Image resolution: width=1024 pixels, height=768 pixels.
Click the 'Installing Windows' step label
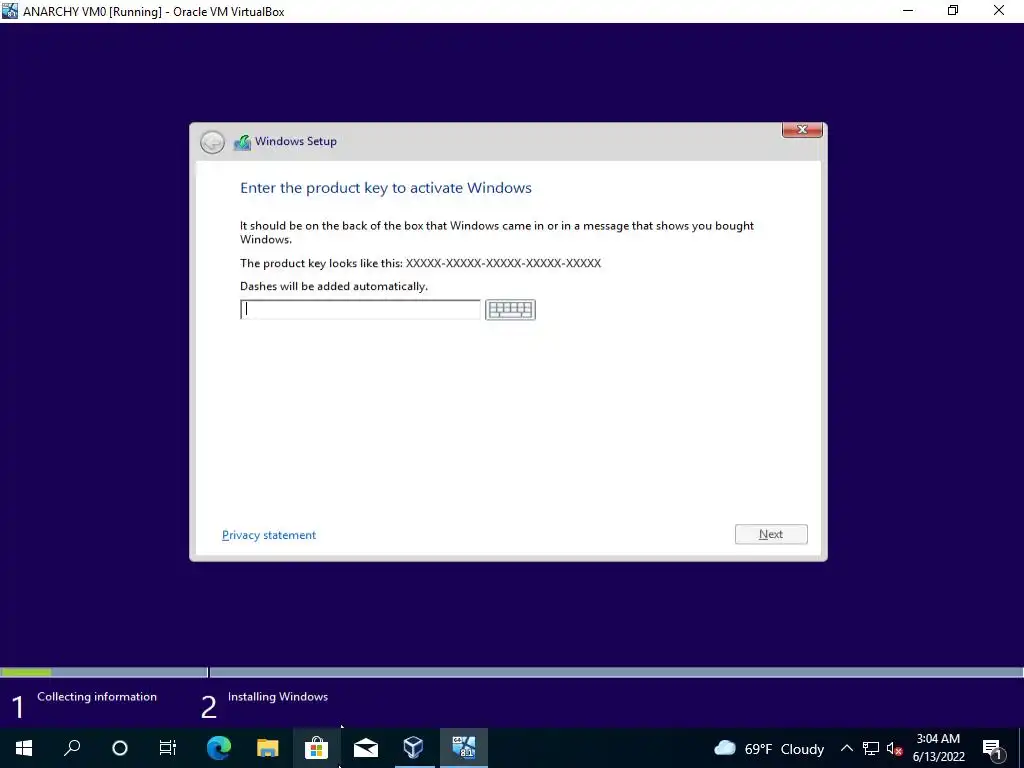[278, 697]
